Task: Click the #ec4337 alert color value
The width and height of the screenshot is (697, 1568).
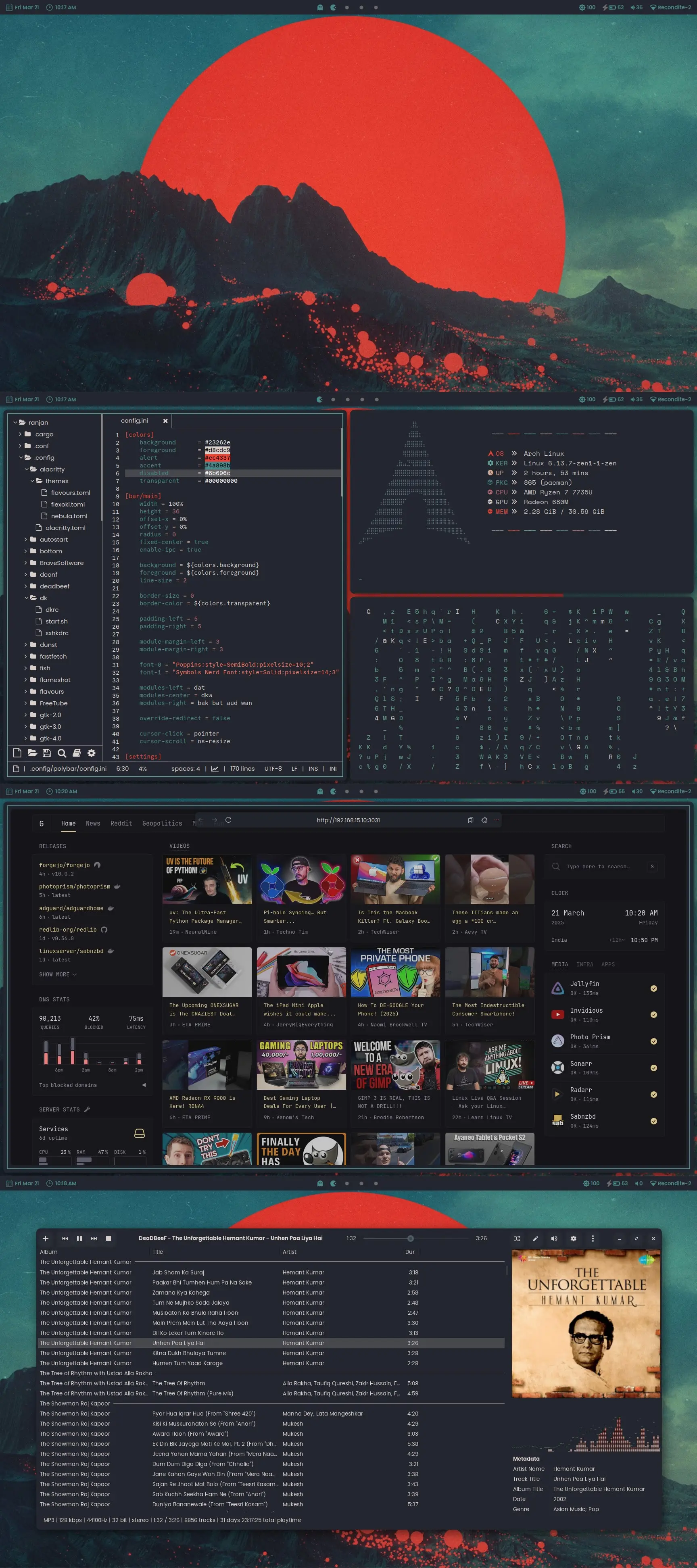Action: pyautogui.click(x=217, y=458)
